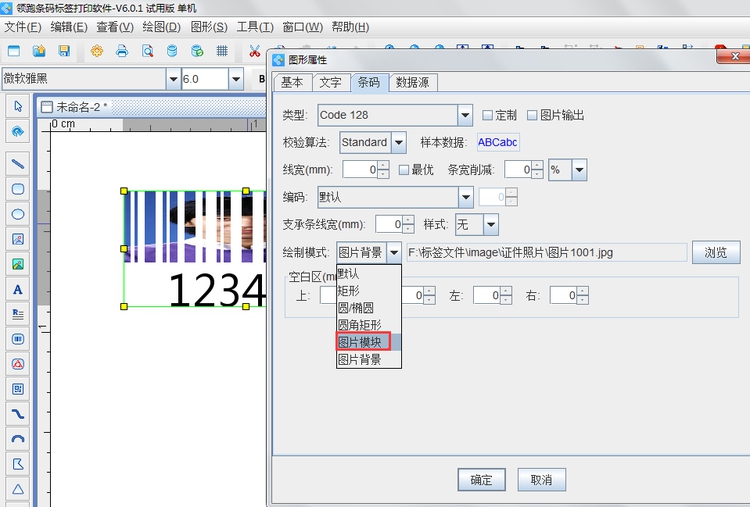Open the 绘图(D) menu

tap(161, 26)
